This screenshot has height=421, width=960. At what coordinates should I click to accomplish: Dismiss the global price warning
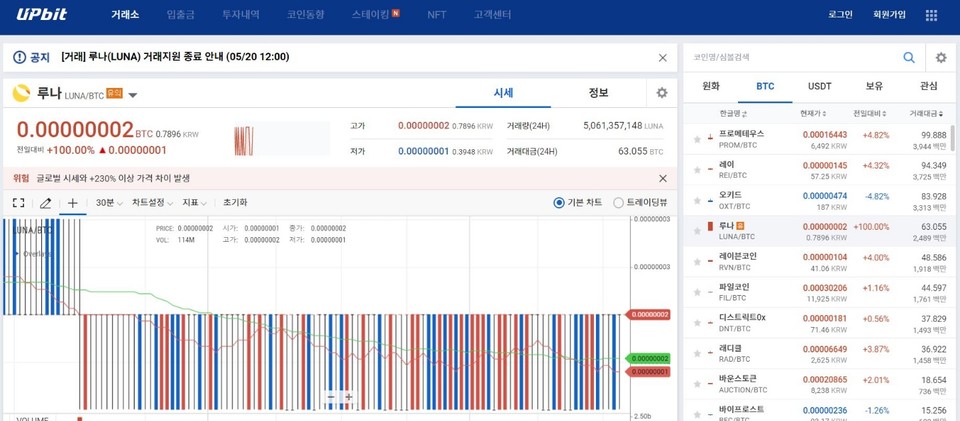662,179
